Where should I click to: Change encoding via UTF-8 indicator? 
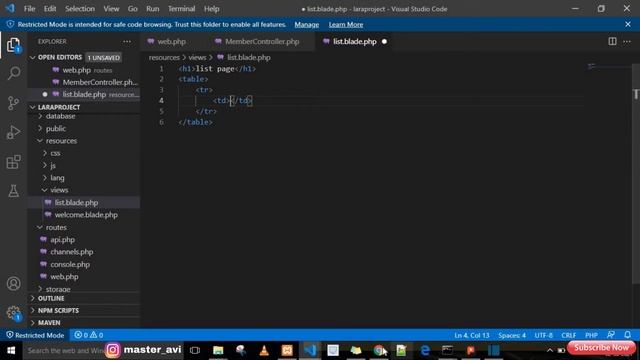point(543,335)
